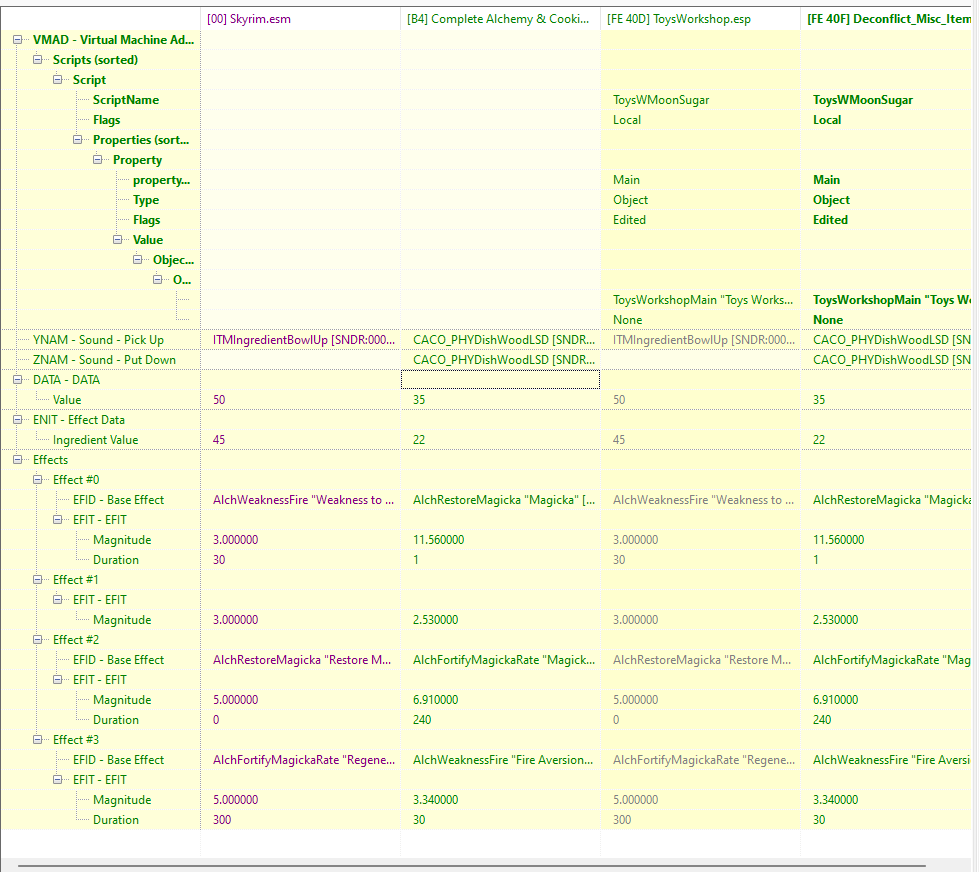Collapse the Property node
The width and height of the screenshot is (979, 872).
pyautogui.click(x=97, y=160)
